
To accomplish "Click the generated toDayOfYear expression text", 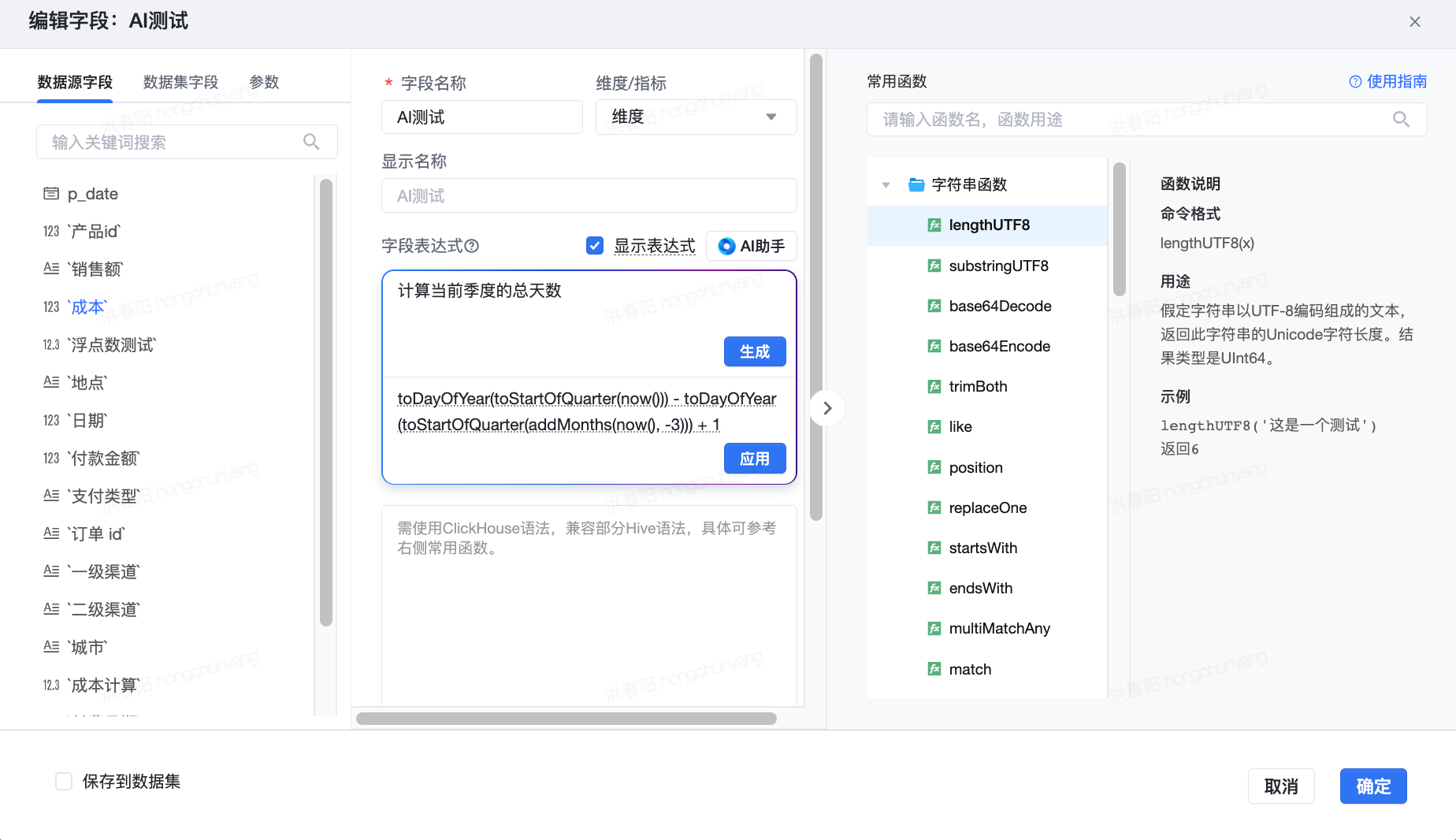I will (x=587, y=412).
